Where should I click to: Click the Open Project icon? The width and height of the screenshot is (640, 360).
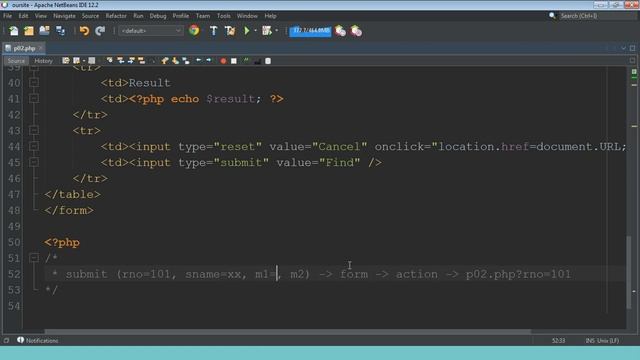[44, 31]
